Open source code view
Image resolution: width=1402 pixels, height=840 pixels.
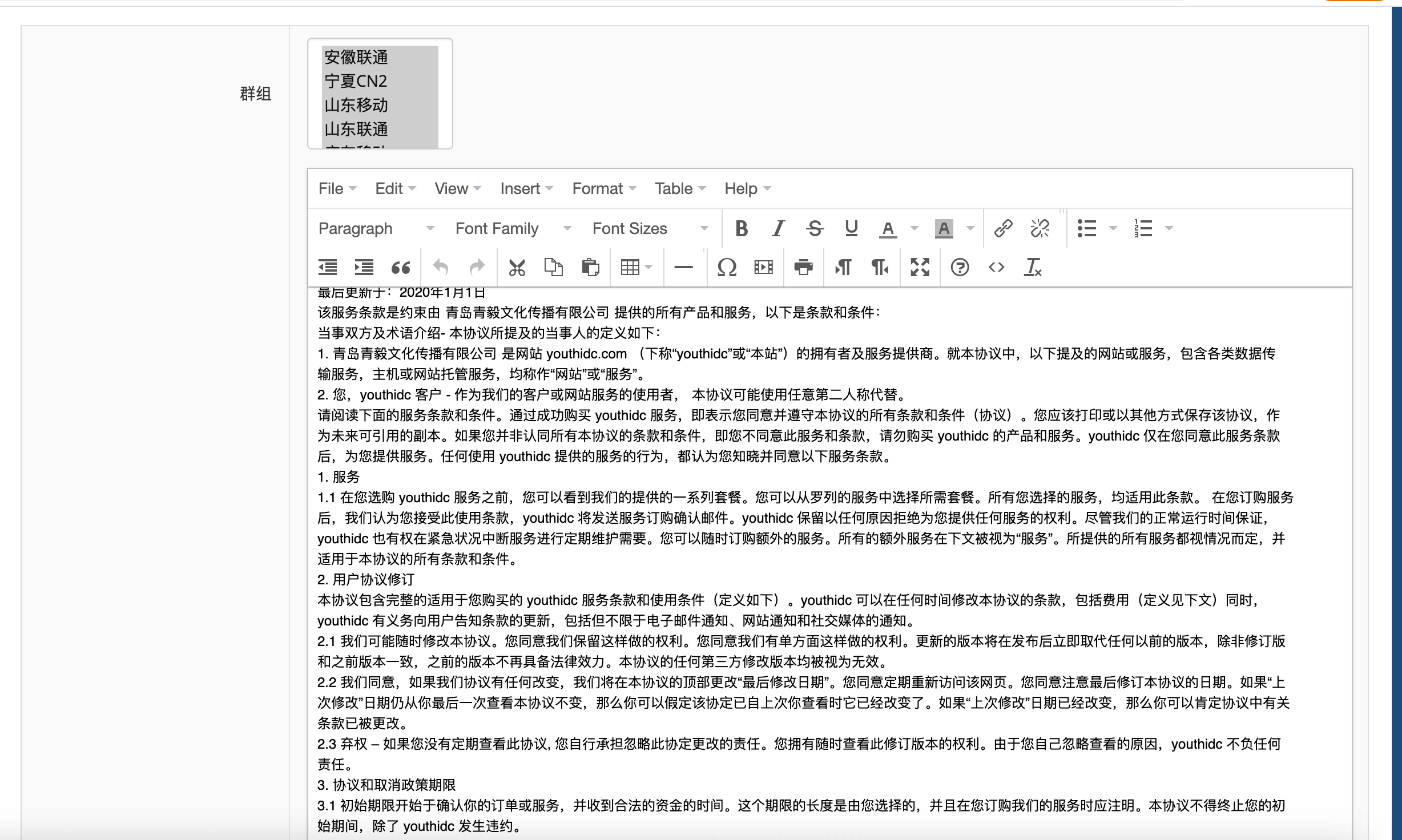pyautogui.click(x=996, y=267)
